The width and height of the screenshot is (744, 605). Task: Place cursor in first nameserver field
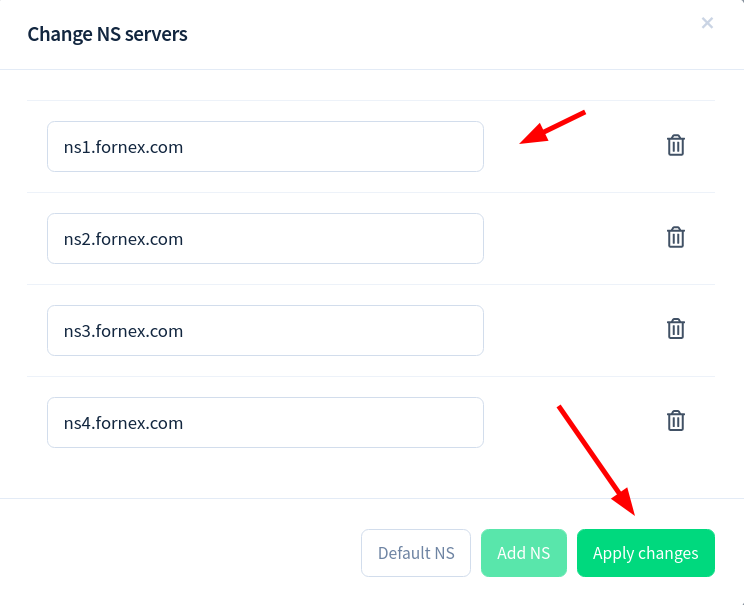tap(265, 147)
